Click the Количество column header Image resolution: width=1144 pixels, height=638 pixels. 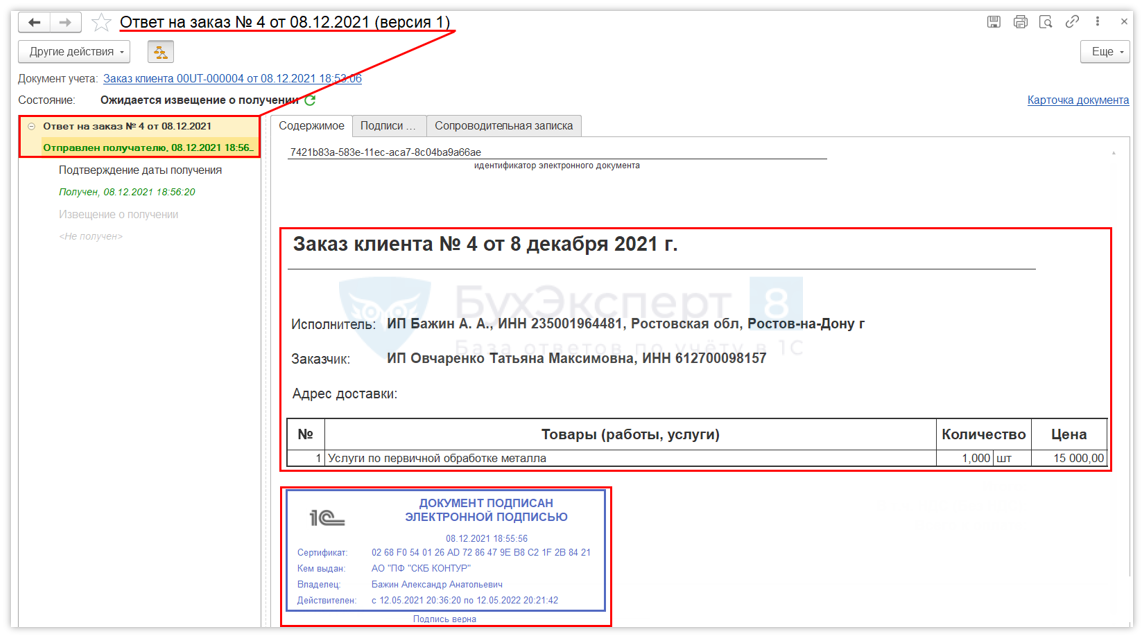point(983,434)
